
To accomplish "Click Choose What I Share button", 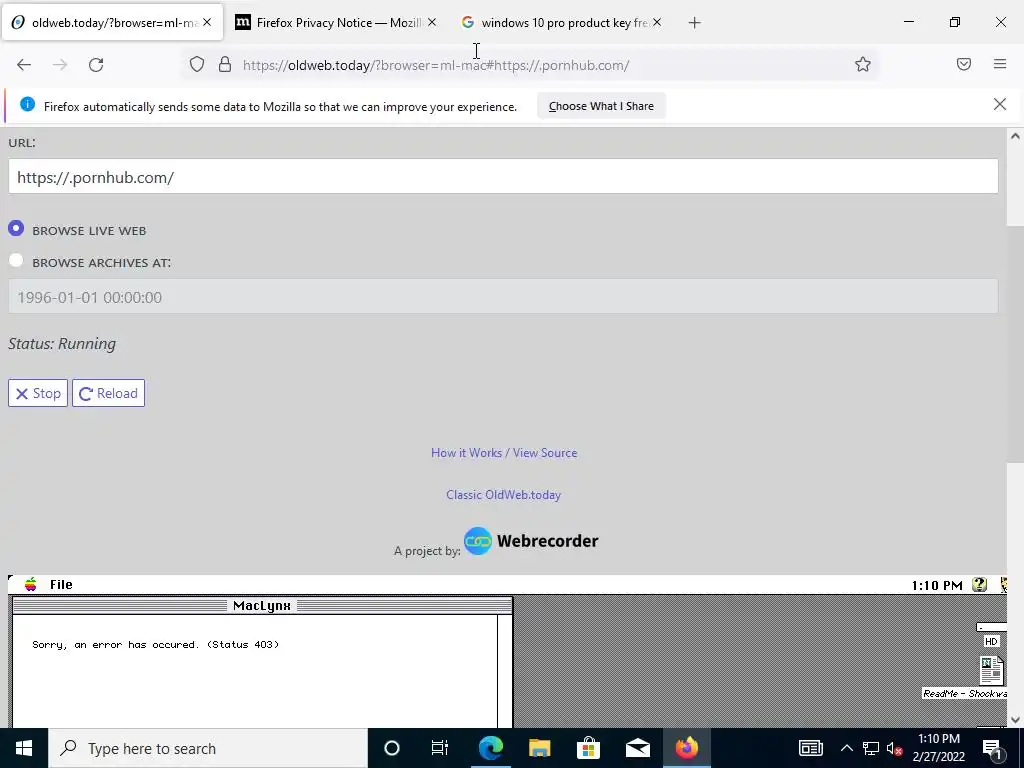I will click(x=601, y=106).
